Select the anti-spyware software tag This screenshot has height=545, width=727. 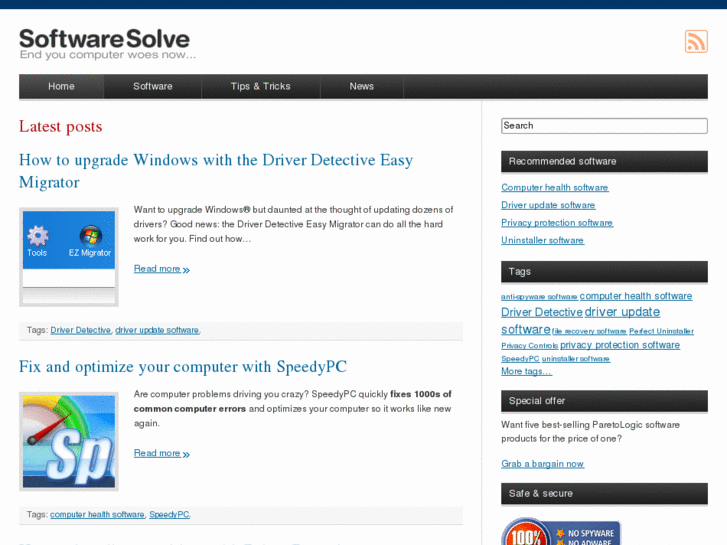(x=539, y=296)
